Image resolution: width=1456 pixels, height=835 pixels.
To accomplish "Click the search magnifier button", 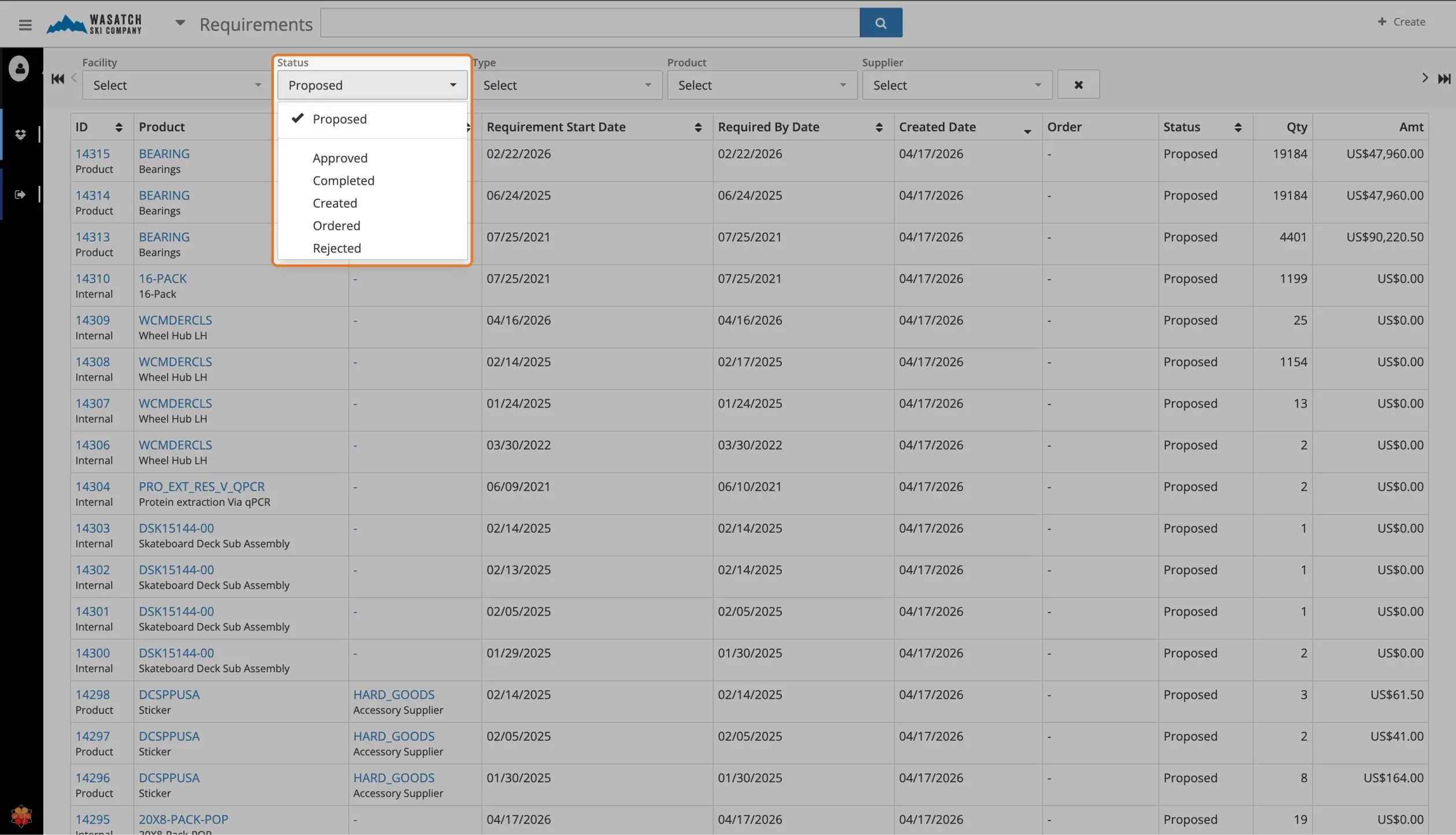I will pos(881,23).
